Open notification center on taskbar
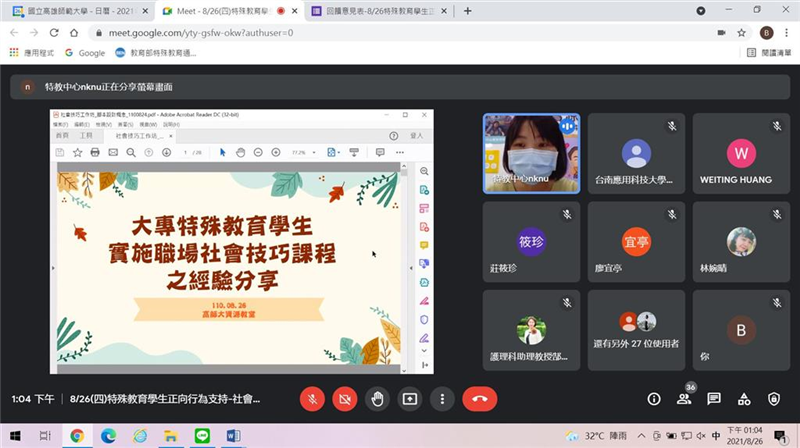 tap(780, 436)
